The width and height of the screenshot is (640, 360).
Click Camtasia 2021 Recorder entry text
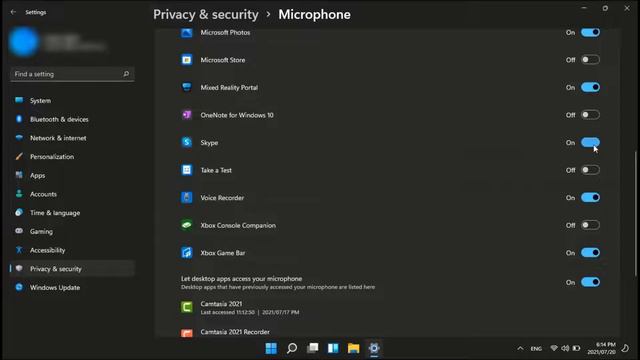(x=235, y=332)
